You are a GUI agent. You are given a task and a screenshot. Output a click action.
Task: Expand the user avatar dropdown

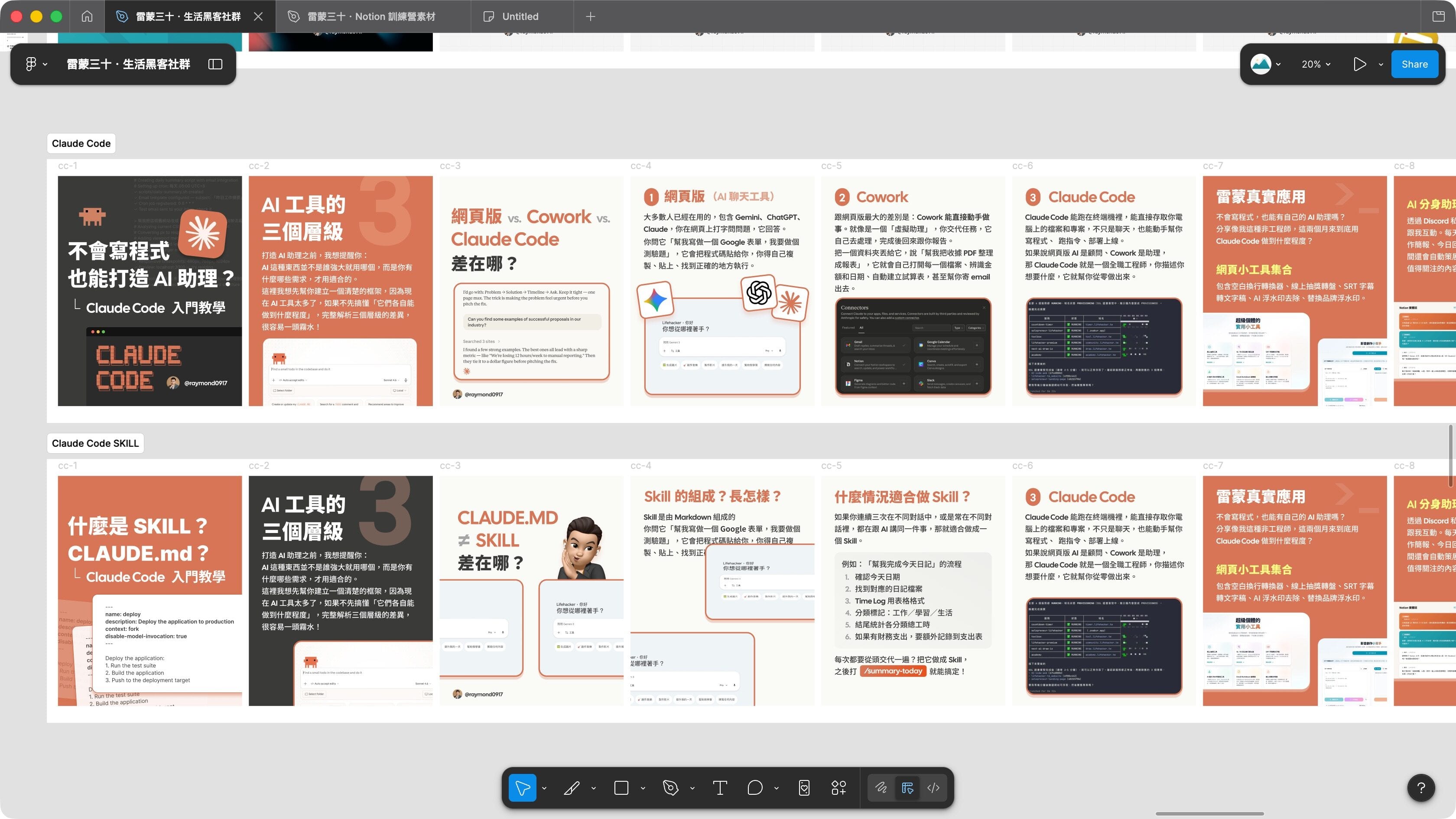1278,65
